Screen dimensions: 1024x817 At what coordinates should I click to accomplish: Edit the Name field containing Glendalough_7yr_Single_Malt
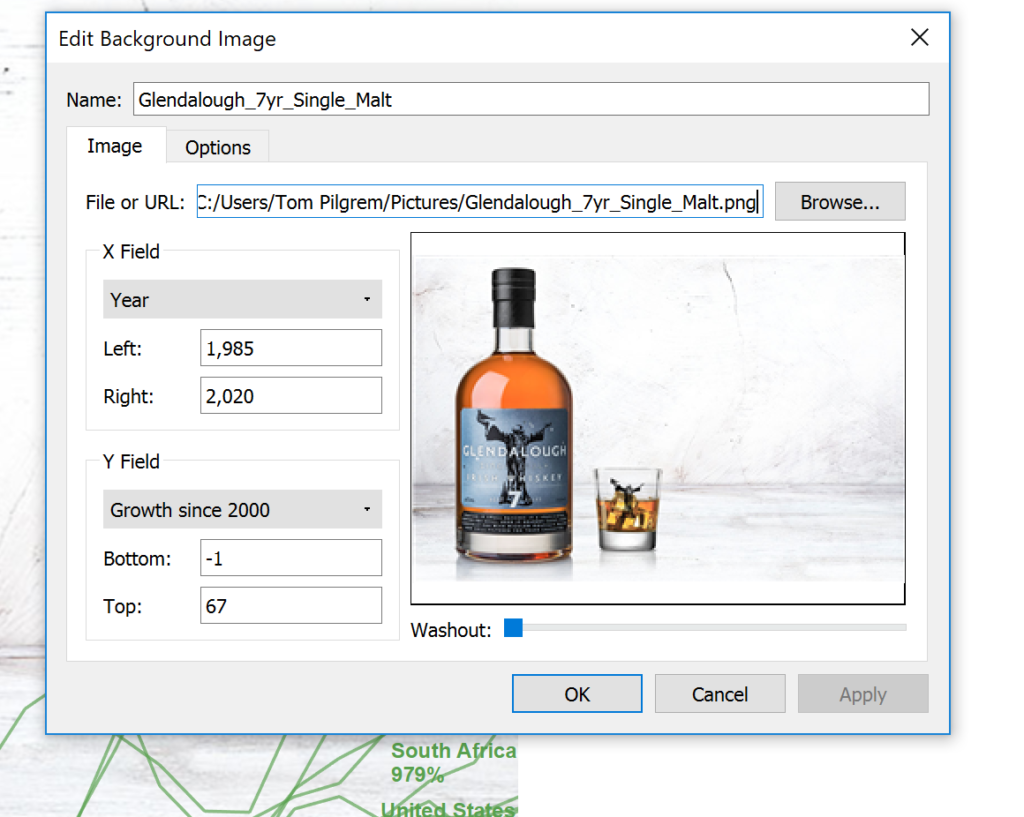click(x=531, y=99)
